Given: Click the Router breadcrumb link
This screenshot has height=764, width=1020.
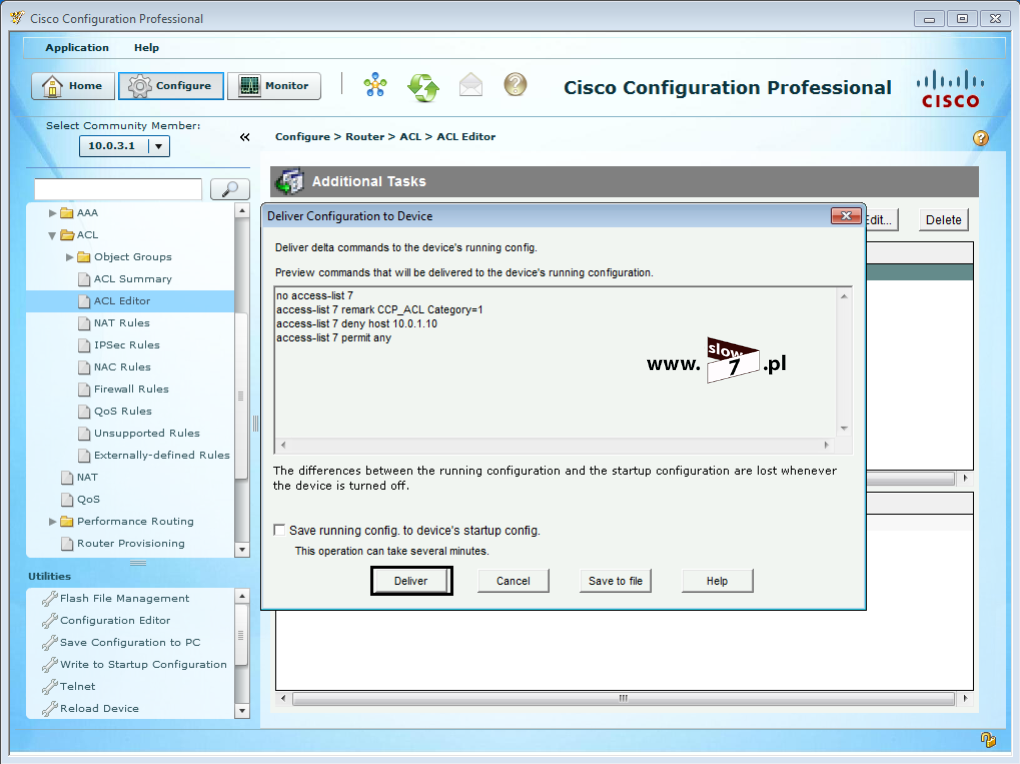Looking at the screenshot, I should pyautogui.click(x=364, y=137).
